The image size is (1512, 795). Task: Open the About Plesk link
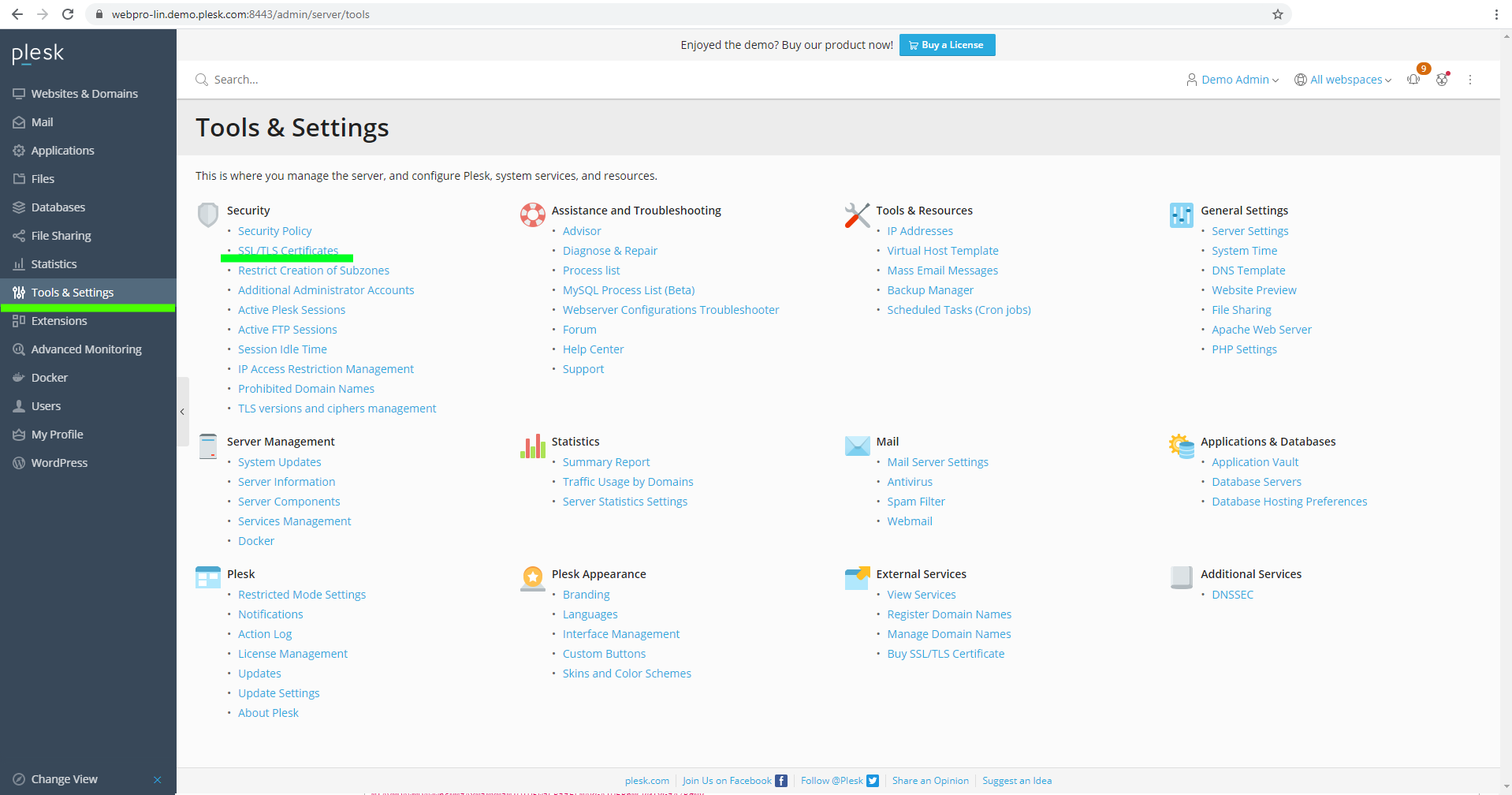269,713
